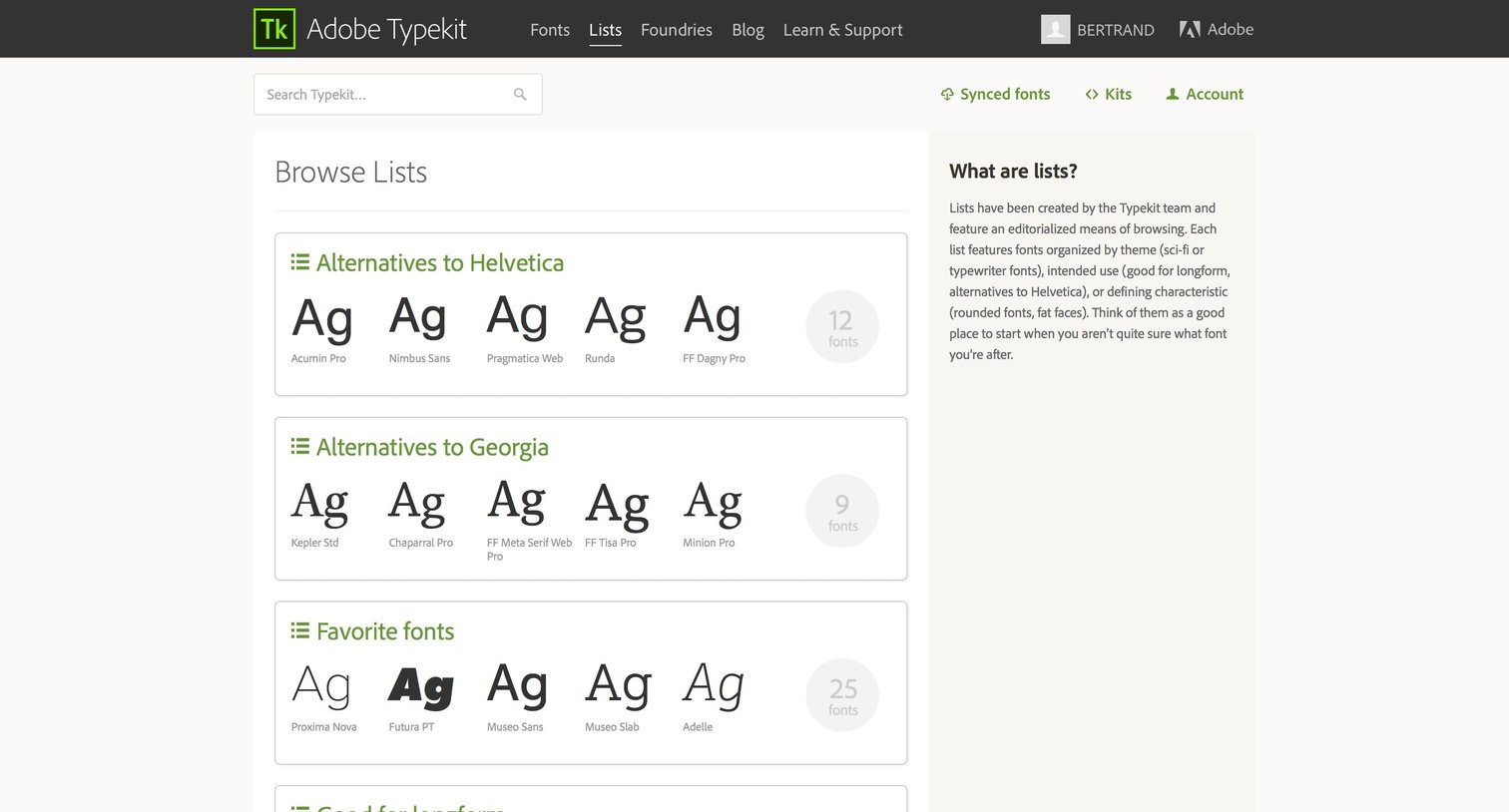Select the Acumin Pro font sample
The width and height of the screenshot is (1509, 812).
[322, 328]
